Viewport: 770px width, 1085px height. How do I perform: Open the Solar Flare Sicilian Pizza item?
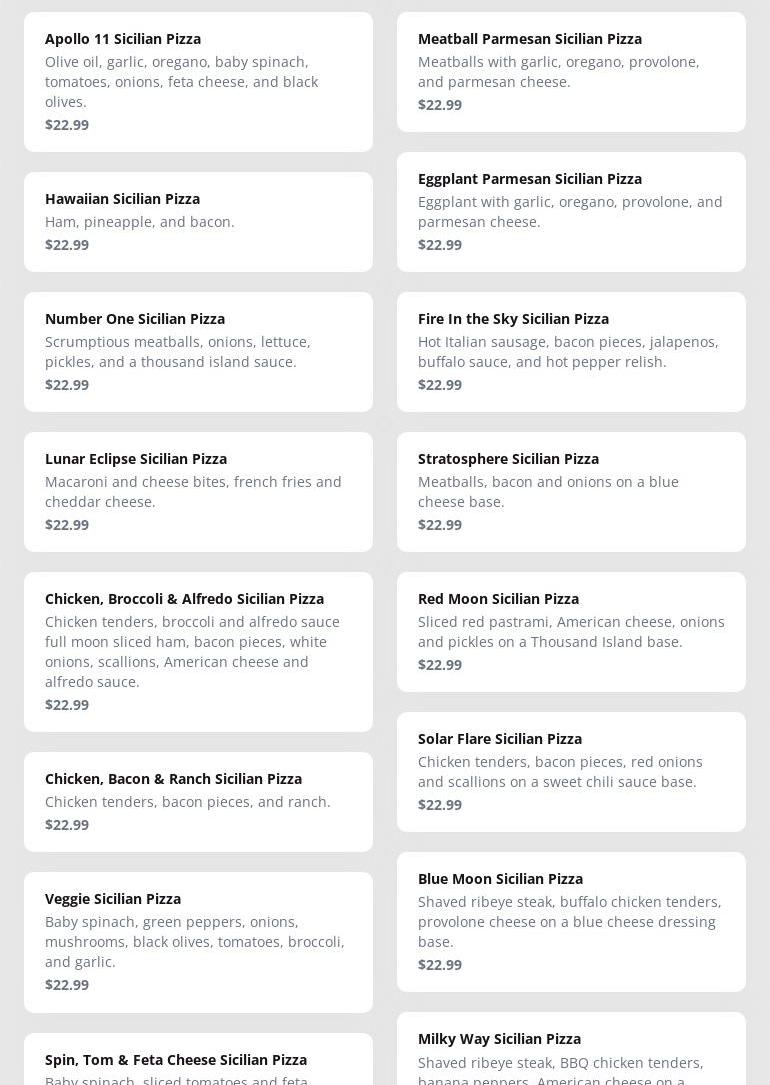(571, 771)
